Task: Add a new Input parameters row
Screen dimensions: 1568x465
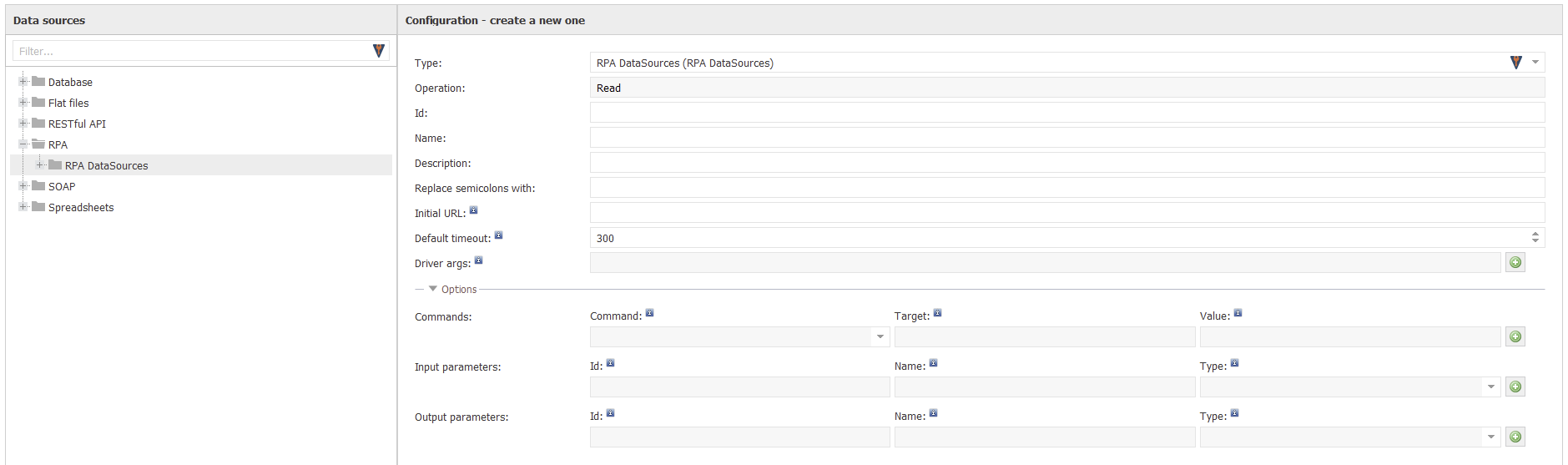Action: (1515, 387)
